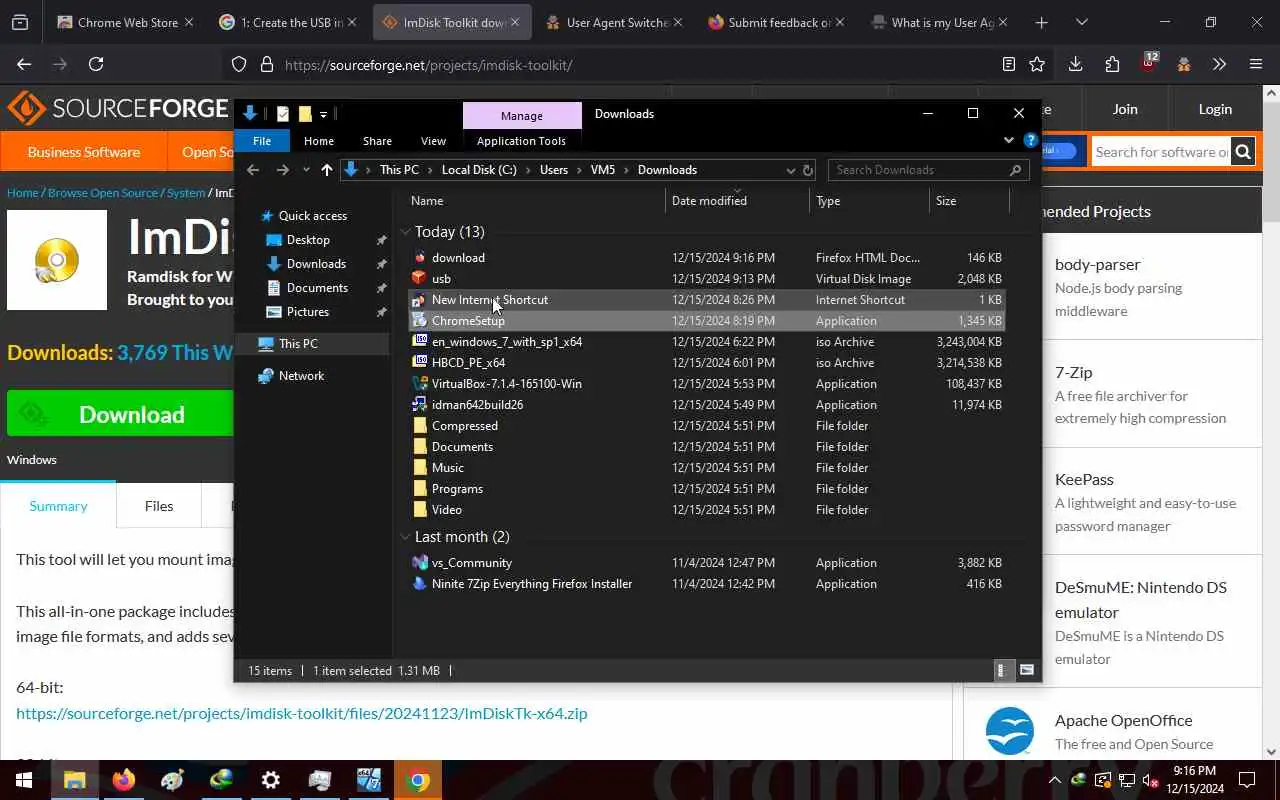Expand Firefox overflow toolbar chevron
The height and width of the screenshot is (800, 1280).
[1219, 64]
